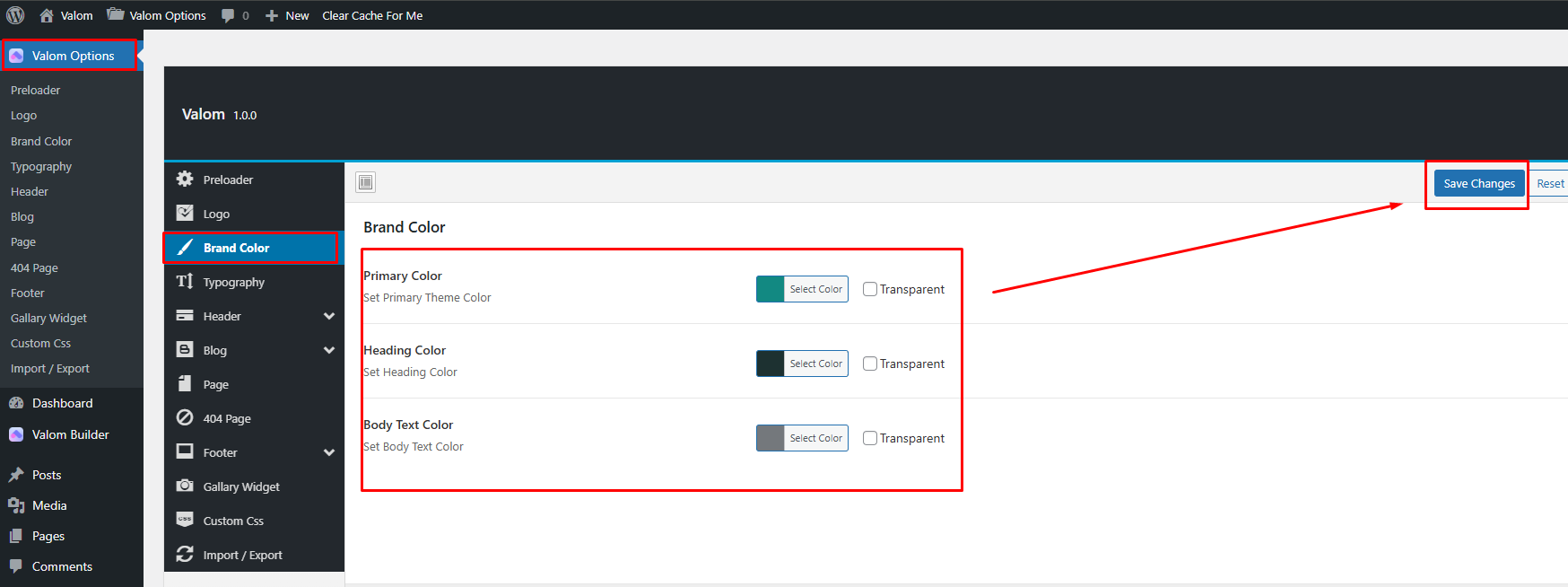Expand the Header section chevron

click(x=329, y=316)
